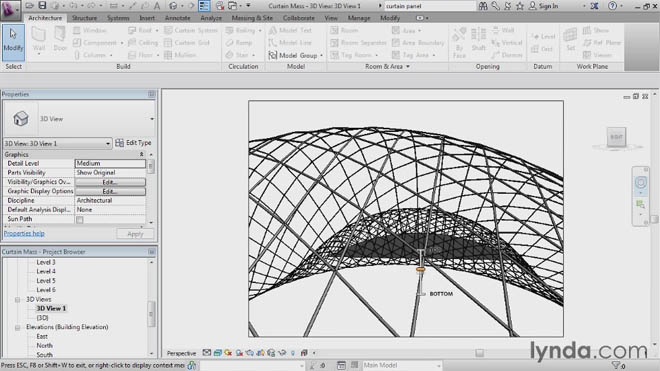Click the Default 3D View icon in quick access toolbar

173,6
